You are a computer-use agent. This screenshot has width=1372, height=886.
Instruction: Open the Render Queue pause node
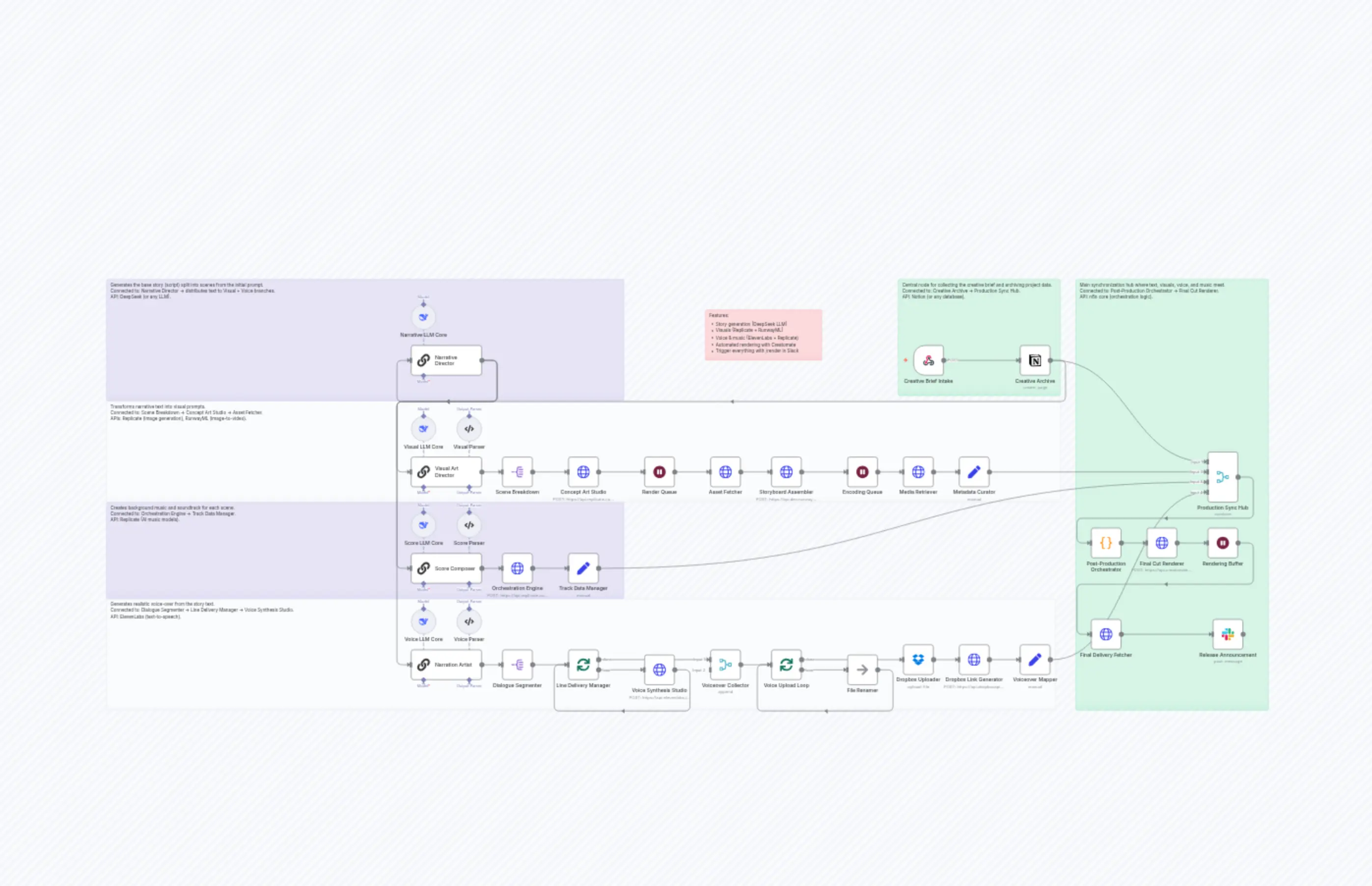point(659,471)
